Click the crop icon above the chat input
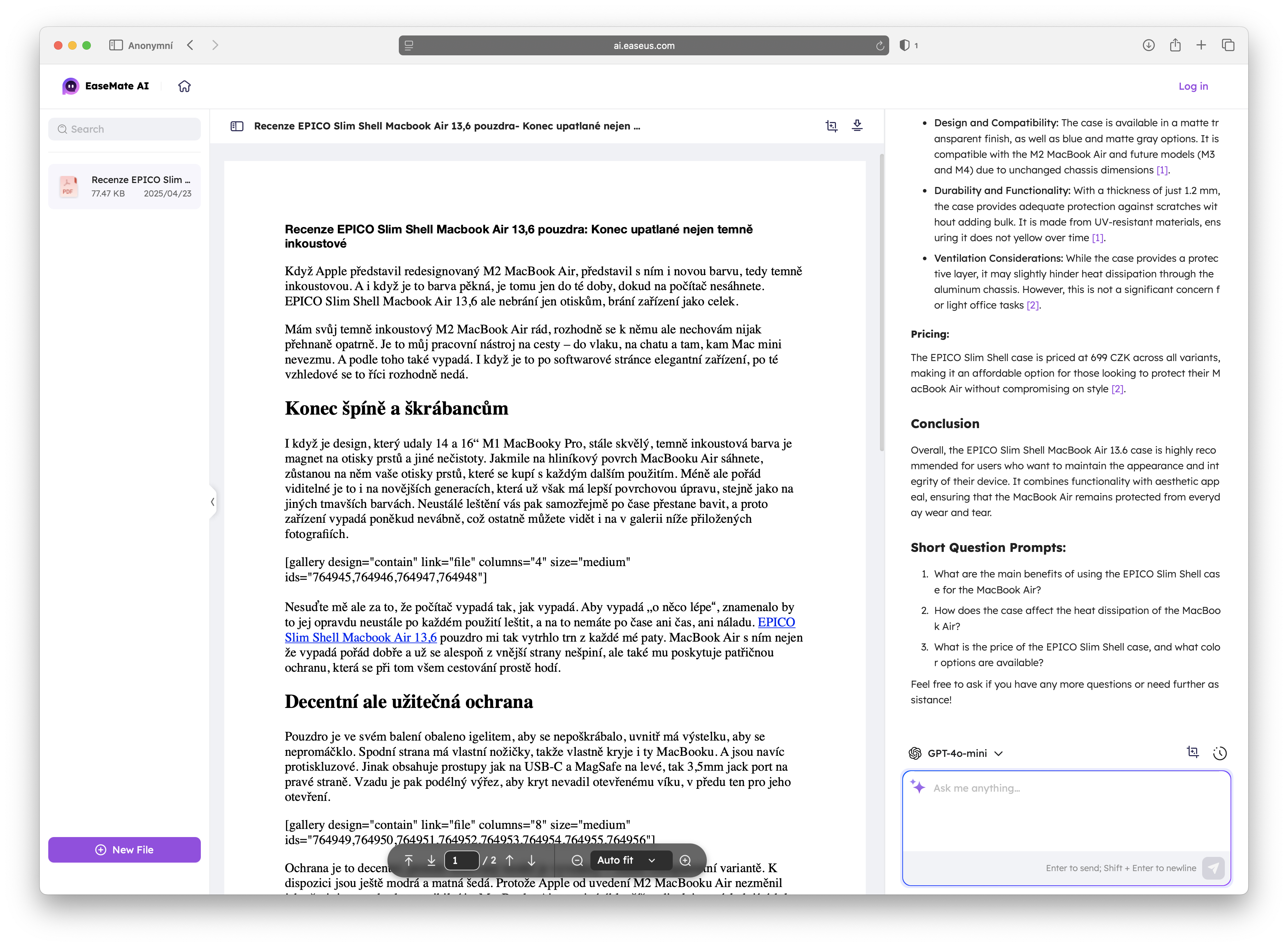Viewport: 1288px width, 947px height. point(1192,752)
